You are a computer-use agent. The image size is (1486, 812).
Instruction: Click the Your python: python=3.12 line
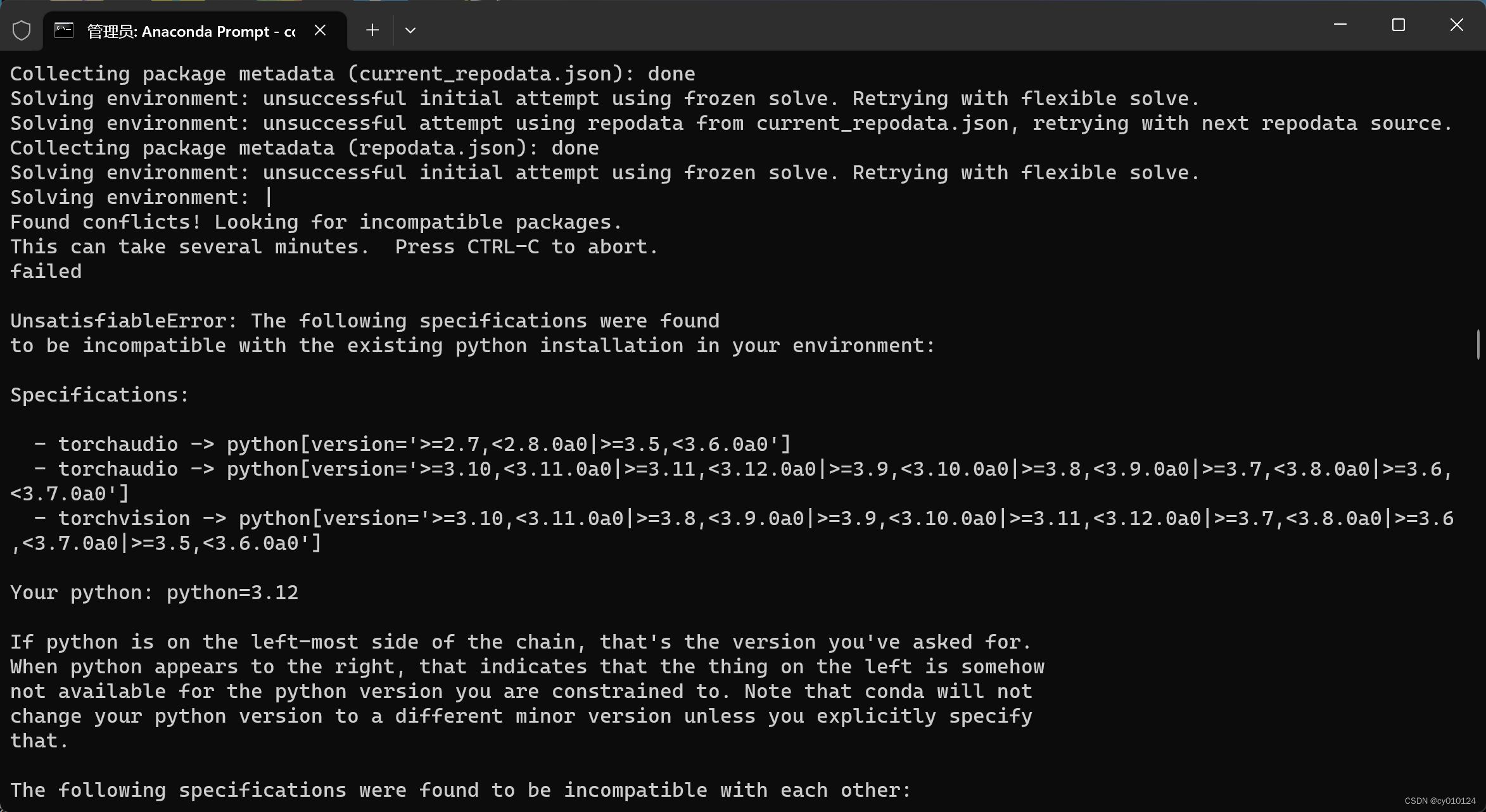click(154, 592)
